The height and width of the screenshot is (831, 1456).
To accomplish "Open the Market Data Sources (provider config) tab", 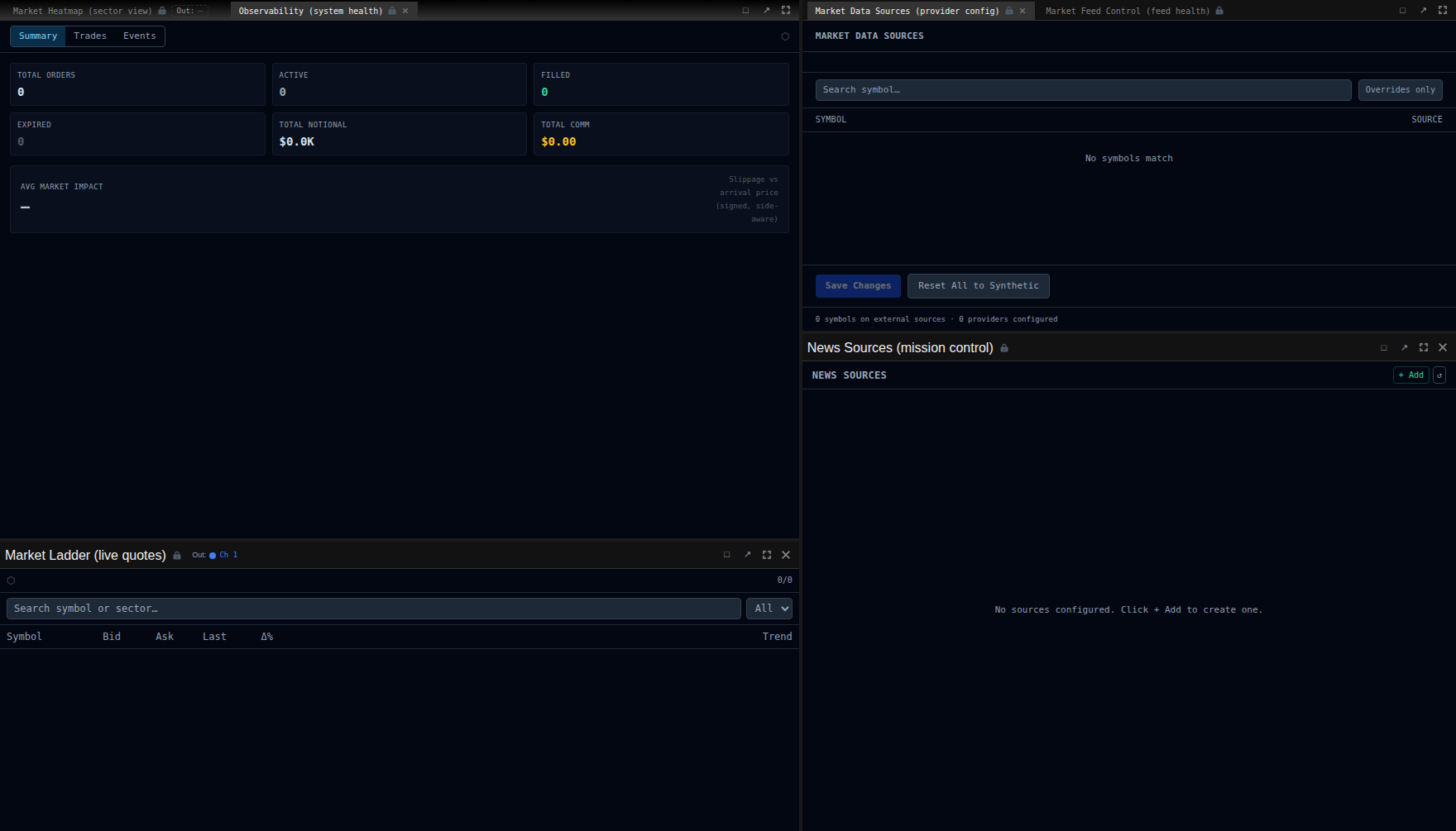I will [907, 11].
